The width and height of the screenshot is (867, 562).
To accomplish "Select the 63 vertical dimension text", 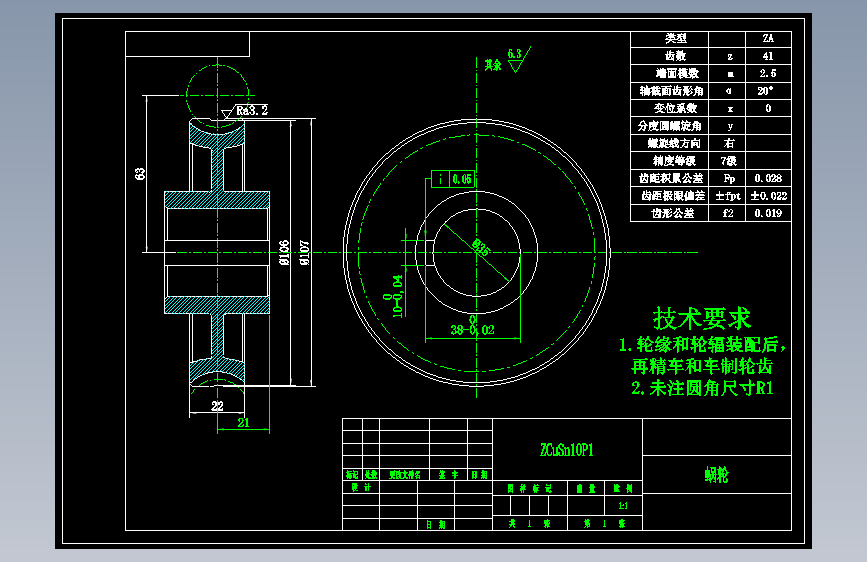I will coord(140,174).
